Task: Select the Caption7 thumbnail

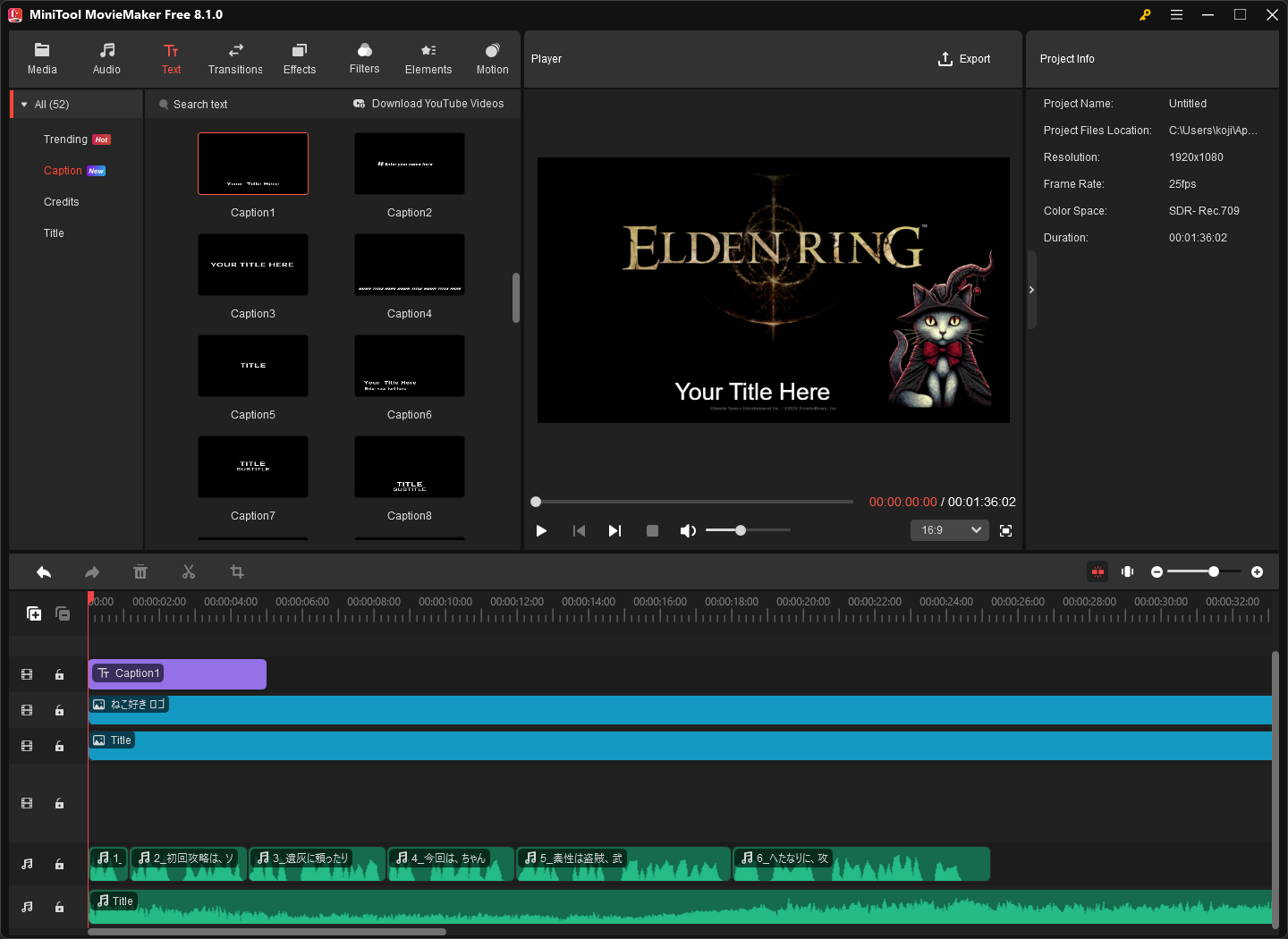Action: (x=253, y=467)
